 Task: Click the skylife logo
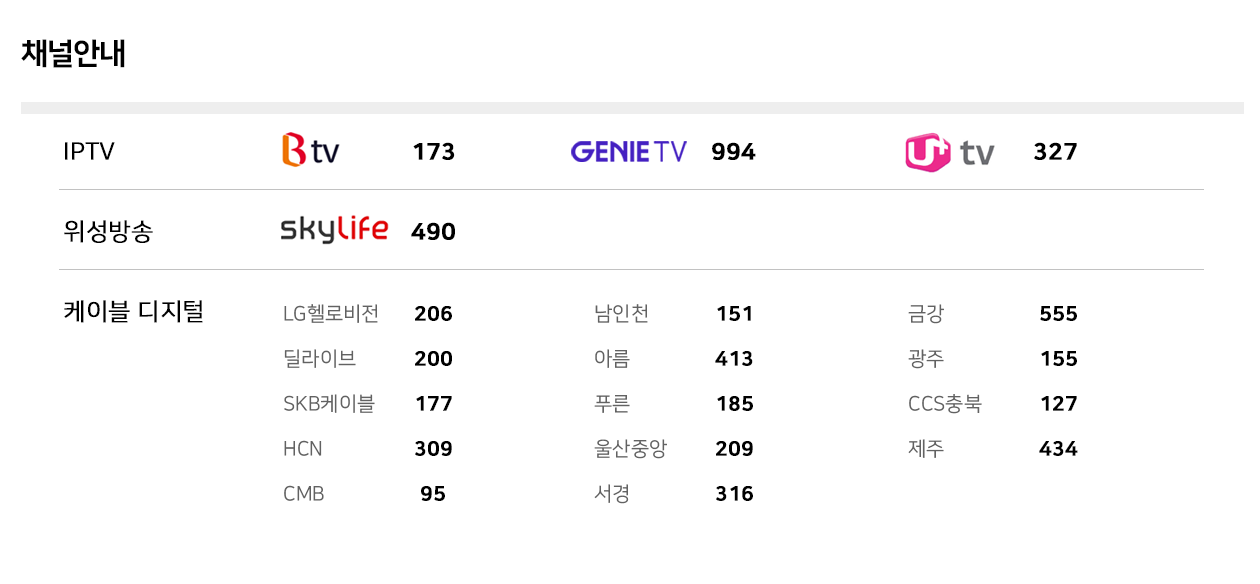[x=334, y=230]
